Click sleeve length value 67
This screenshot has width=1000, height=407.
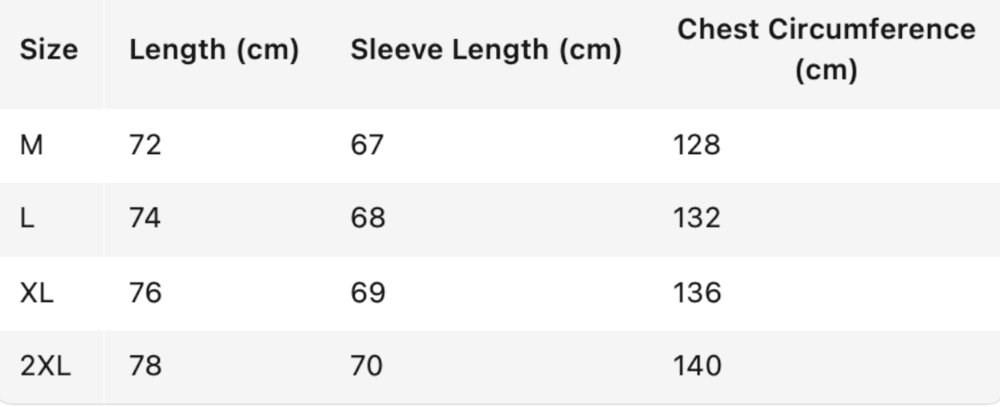[x=367, y=145]
